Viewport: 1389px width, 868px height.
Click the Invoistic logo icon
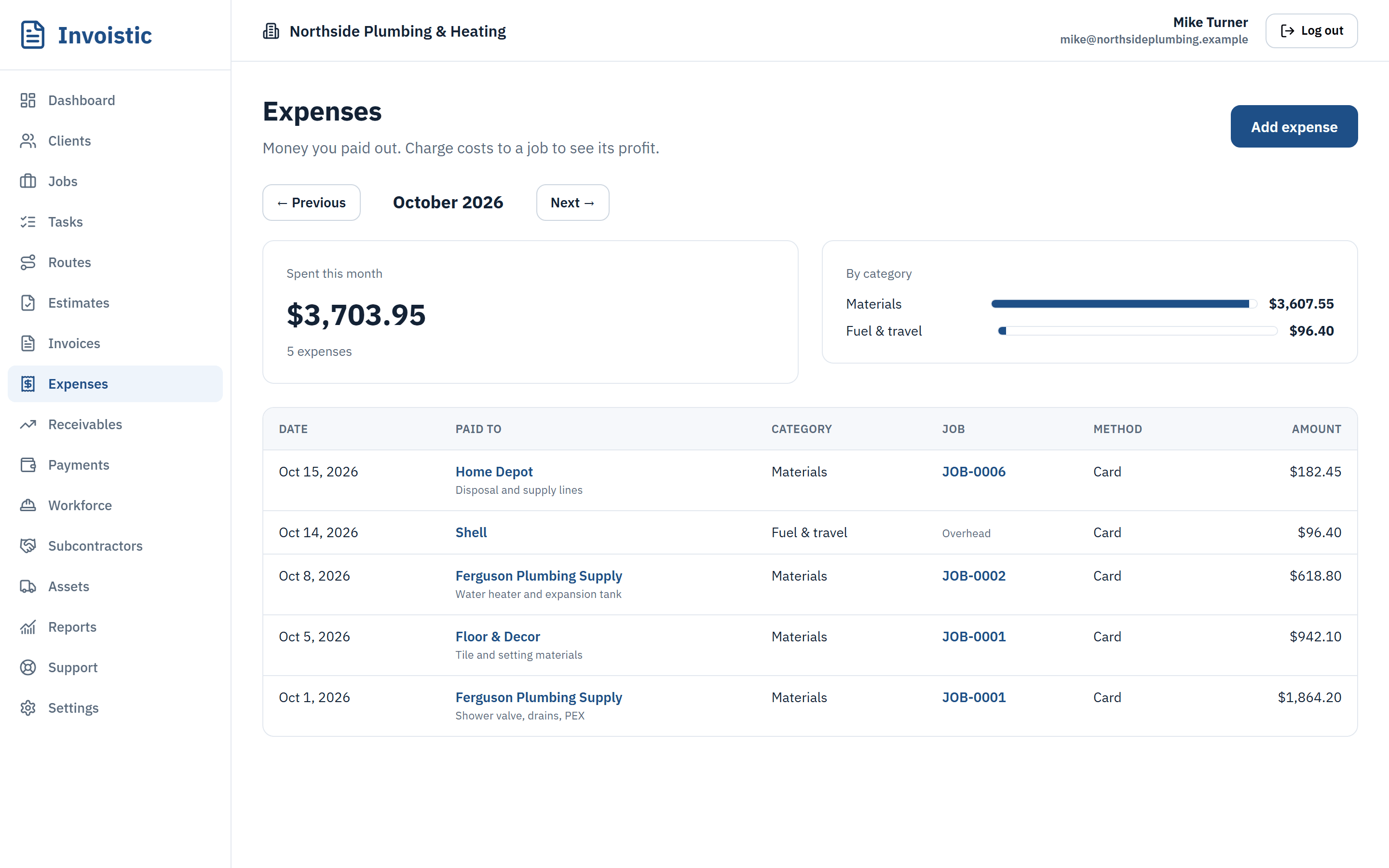point(33,35)
